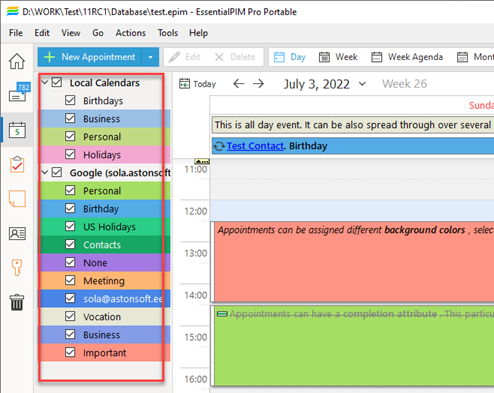This screenshot has width=494, height=393.
Task: Uncheck the local Birthdays calendar checkbox
Action: pyautogui.click(x=70, y=100)
